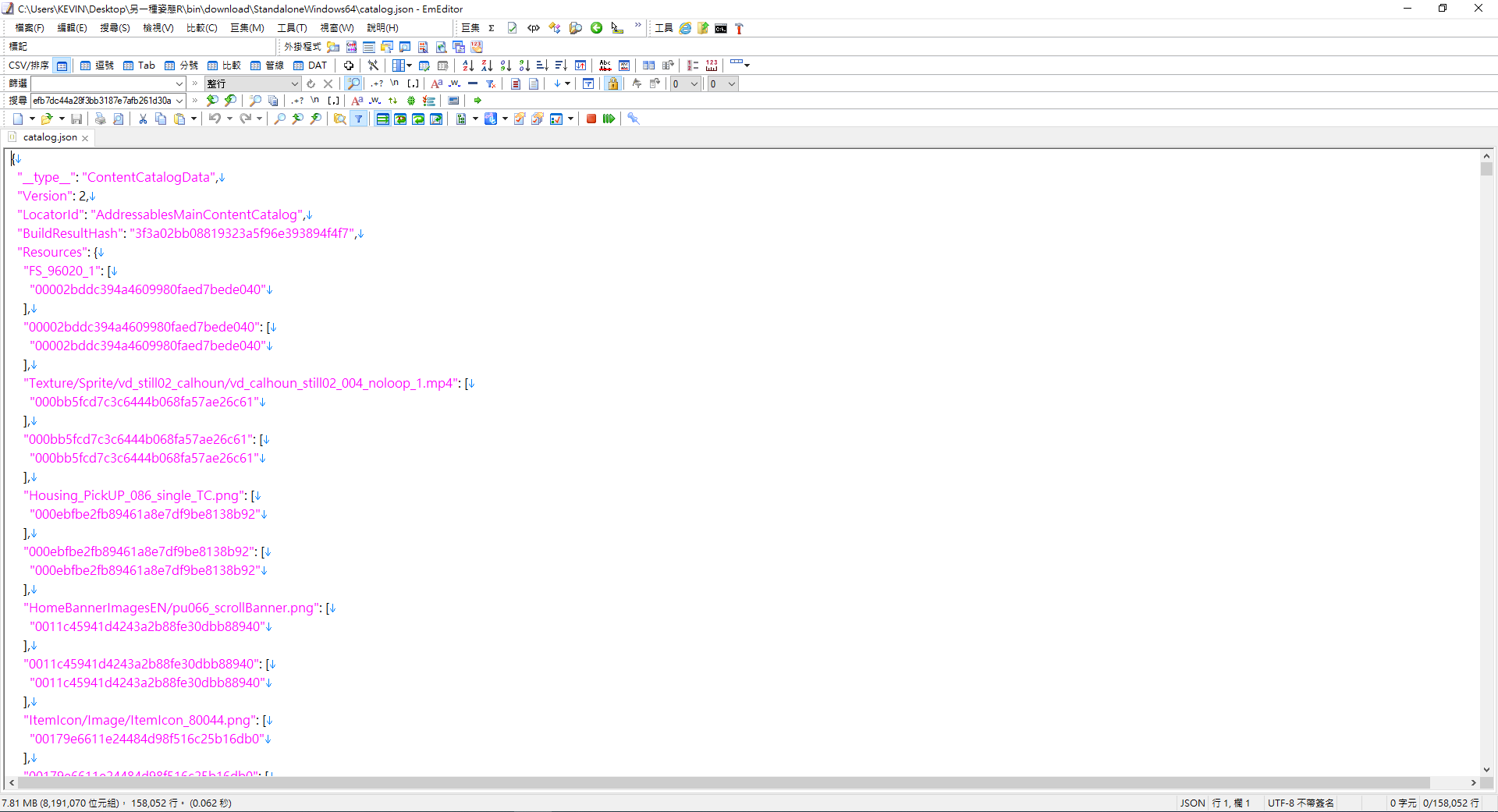Click the new document icon
The height and width of the screenshot is (812, 1498).
click(17, 119)
